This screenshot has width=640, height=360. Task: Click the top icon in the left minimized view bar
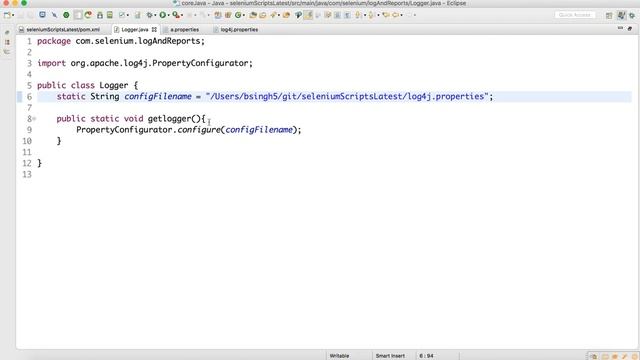pyautogui.click(x=7, y=32)
